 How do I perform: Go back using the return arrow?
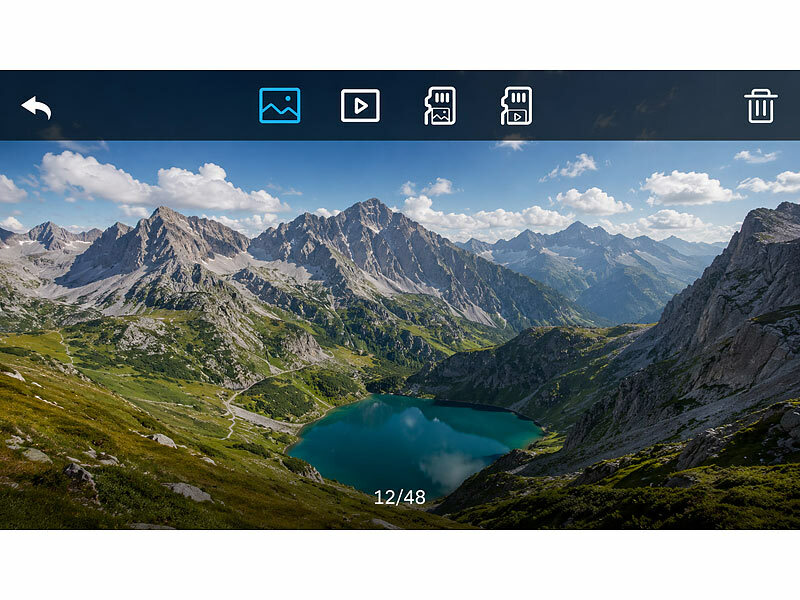pos(36,107)
